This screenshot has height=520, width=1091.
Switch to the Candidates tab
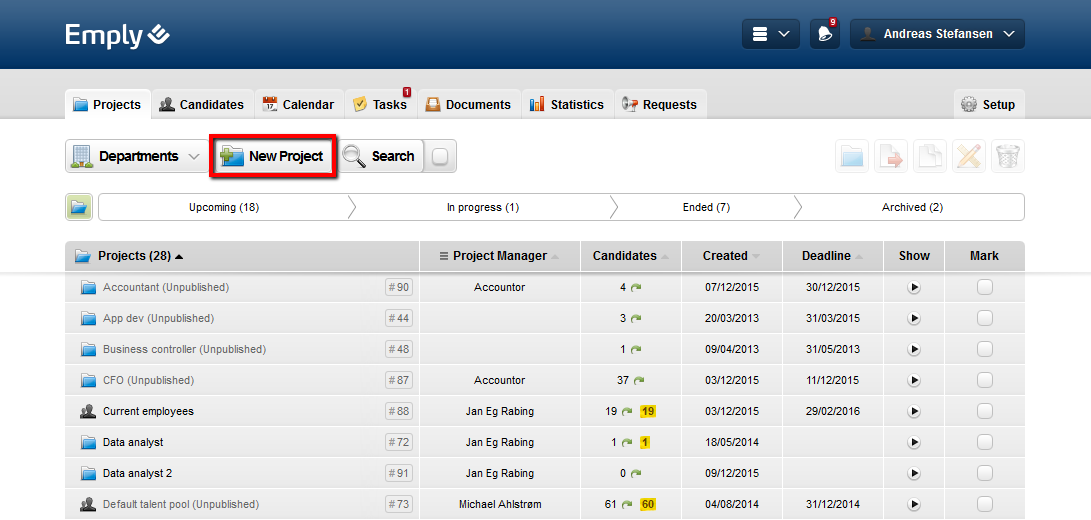pos(201,104)
